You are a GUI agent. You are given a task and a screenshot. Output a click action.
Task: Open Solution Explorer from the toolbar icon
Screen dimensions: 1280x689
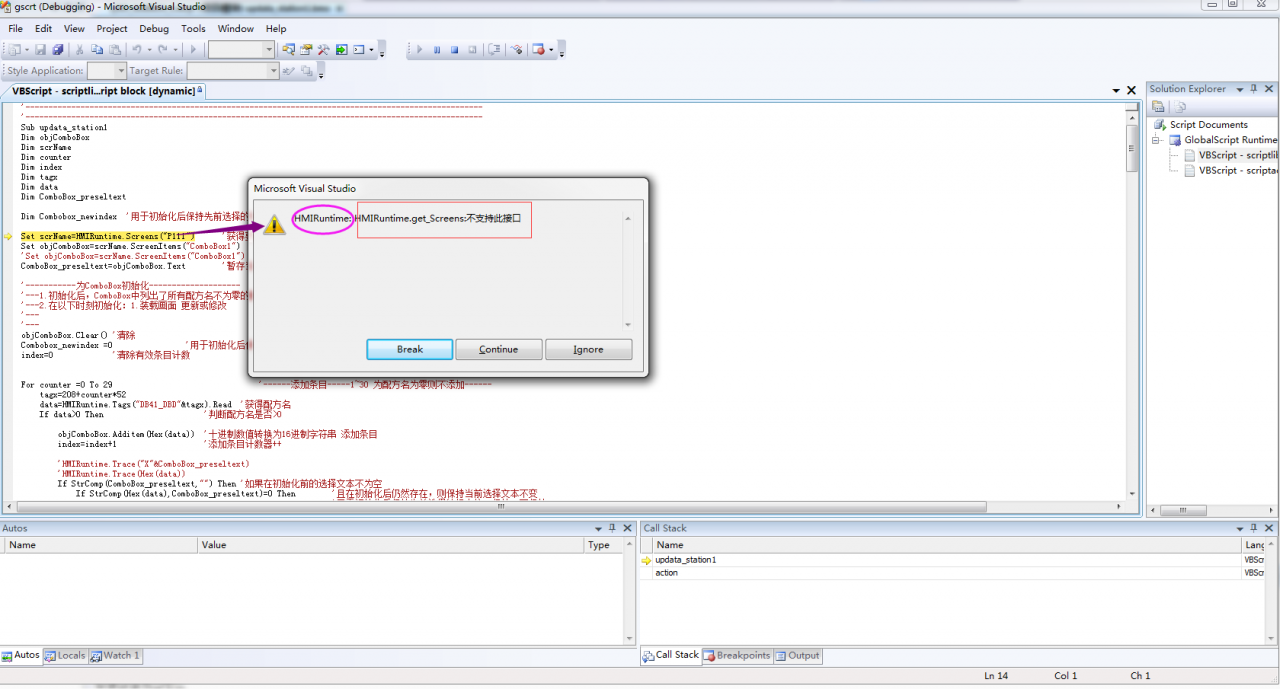(288, 49)
